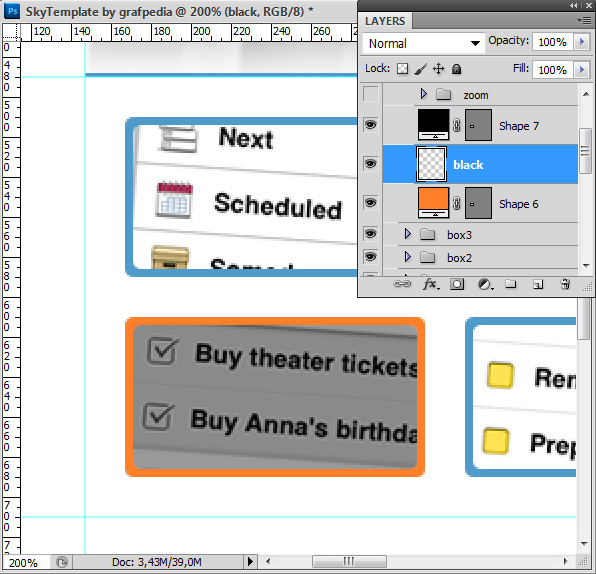Expand the zoom layer group
The image size is (596, 574).
click(x=424, y=94)
